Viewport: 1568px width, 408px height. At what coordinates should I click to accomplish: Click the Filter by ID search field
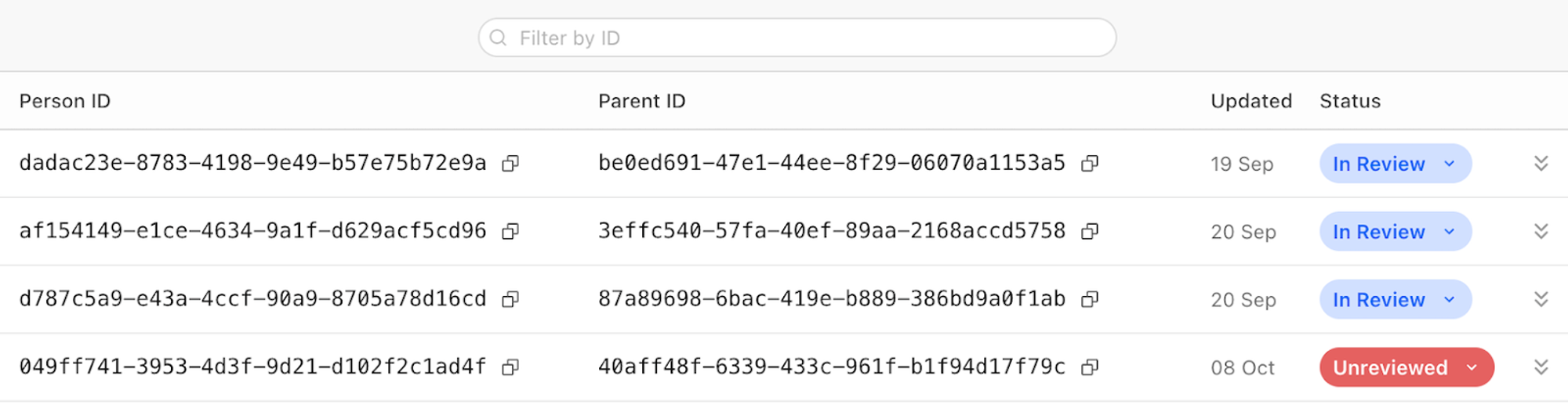808,38
